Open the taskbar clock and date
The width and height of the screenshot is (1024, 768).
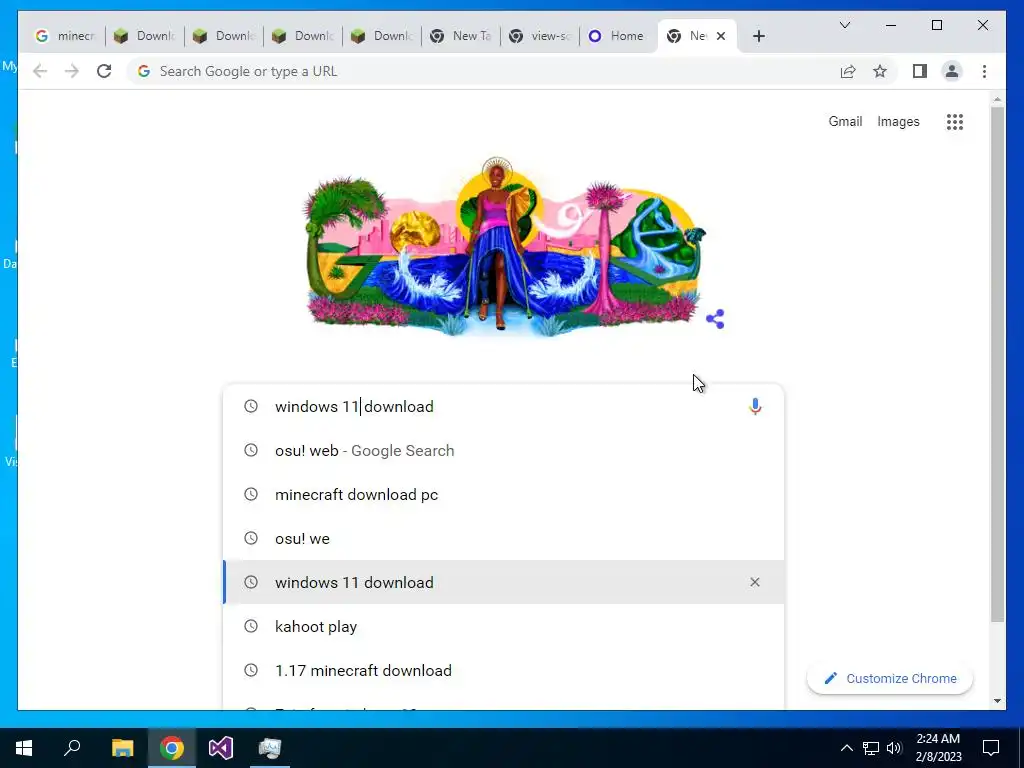[938, 748]
